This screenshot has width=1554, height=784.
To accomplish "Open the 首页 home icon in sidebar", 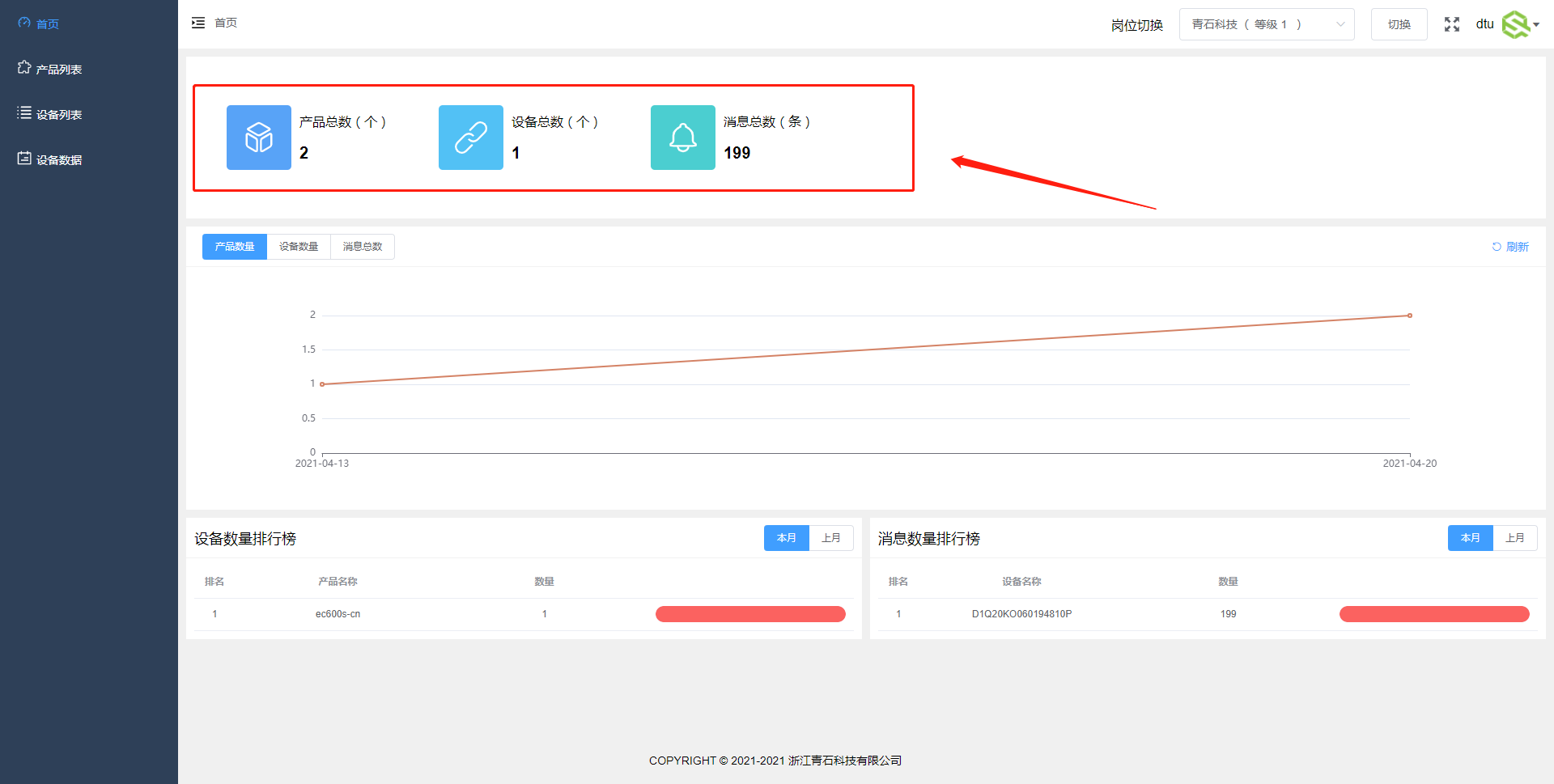I will click(x=23, y=23).
